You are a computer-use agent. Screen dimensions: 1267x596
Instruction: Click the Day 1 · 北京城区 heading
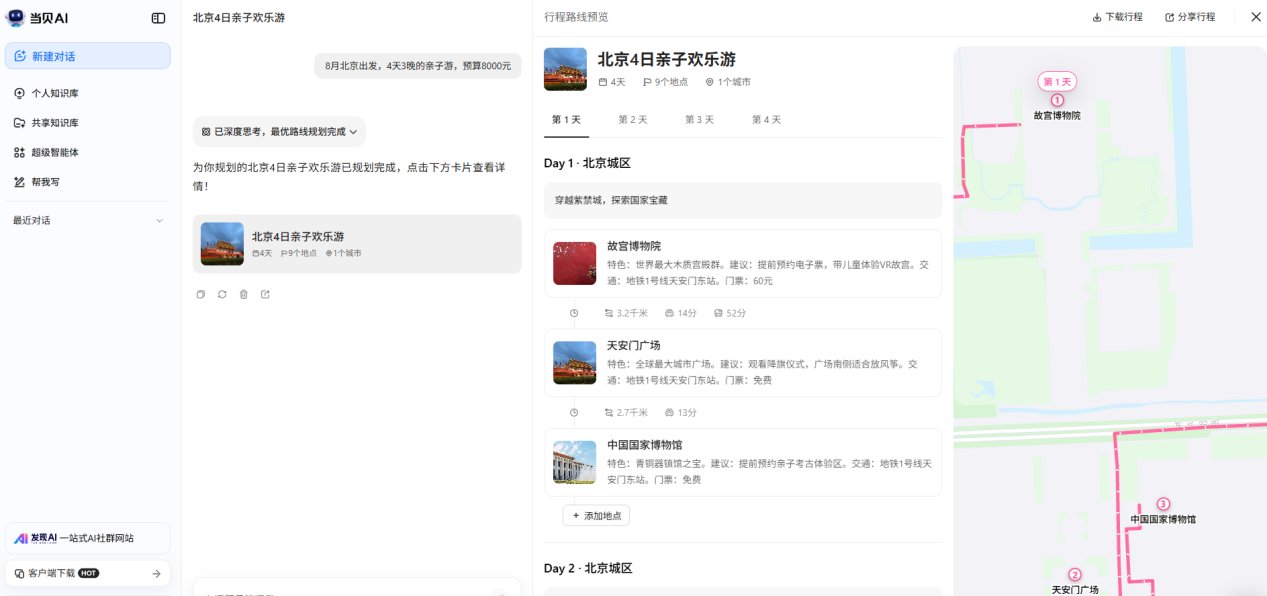[x=587, y=163]
